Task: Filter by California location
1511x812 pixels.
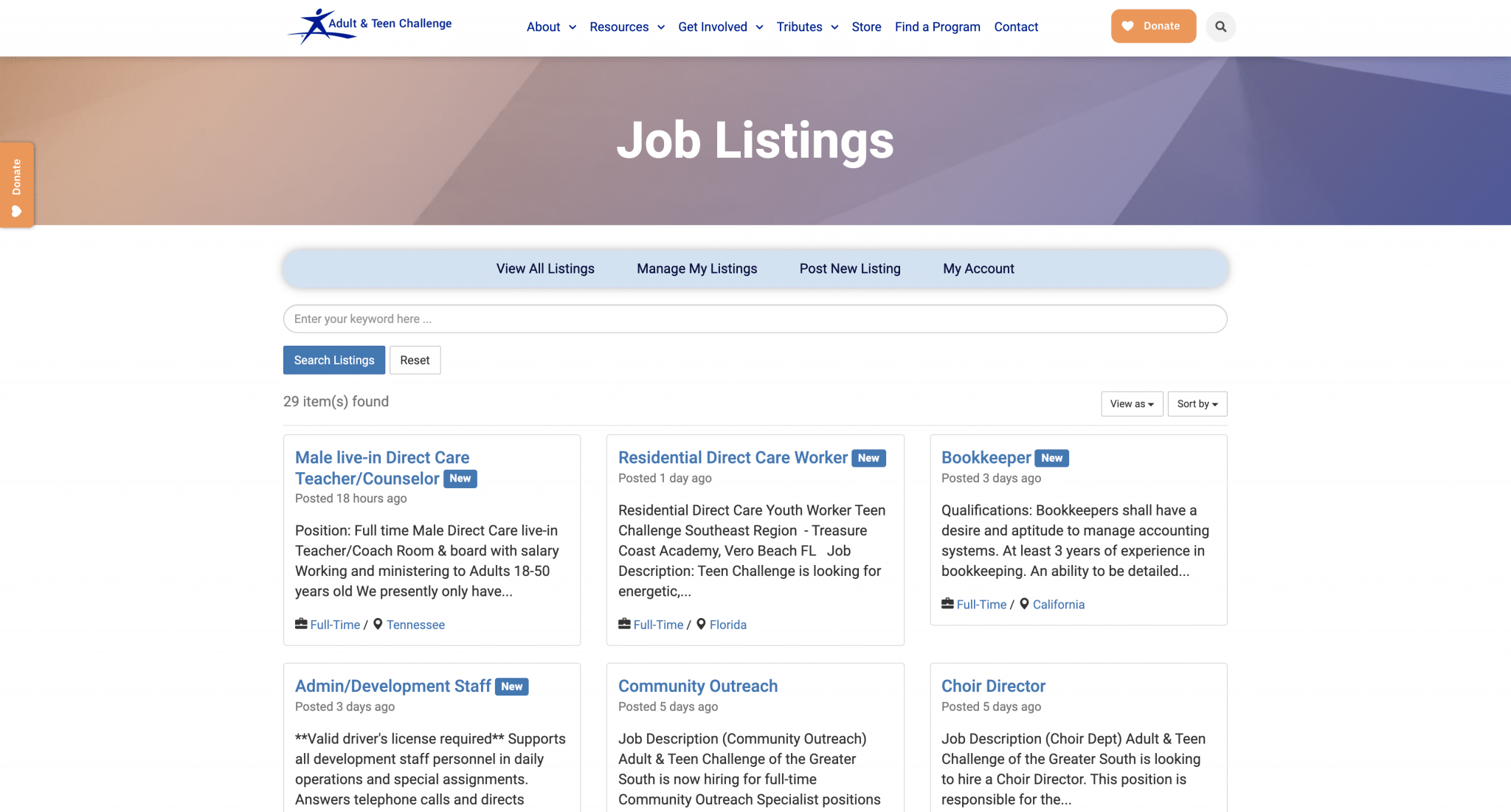Action: pyautogui.click(x=1059, y=604)
